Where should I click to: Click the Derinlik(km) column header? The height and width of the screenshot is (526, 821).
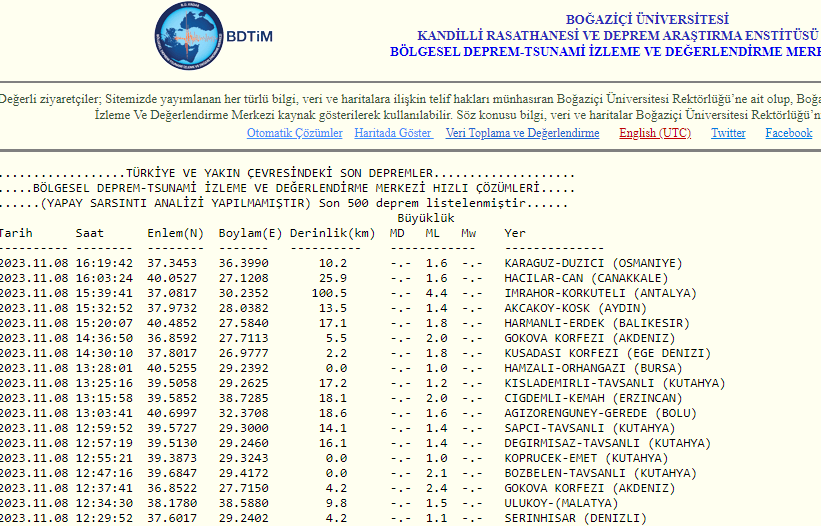(332, 233)
